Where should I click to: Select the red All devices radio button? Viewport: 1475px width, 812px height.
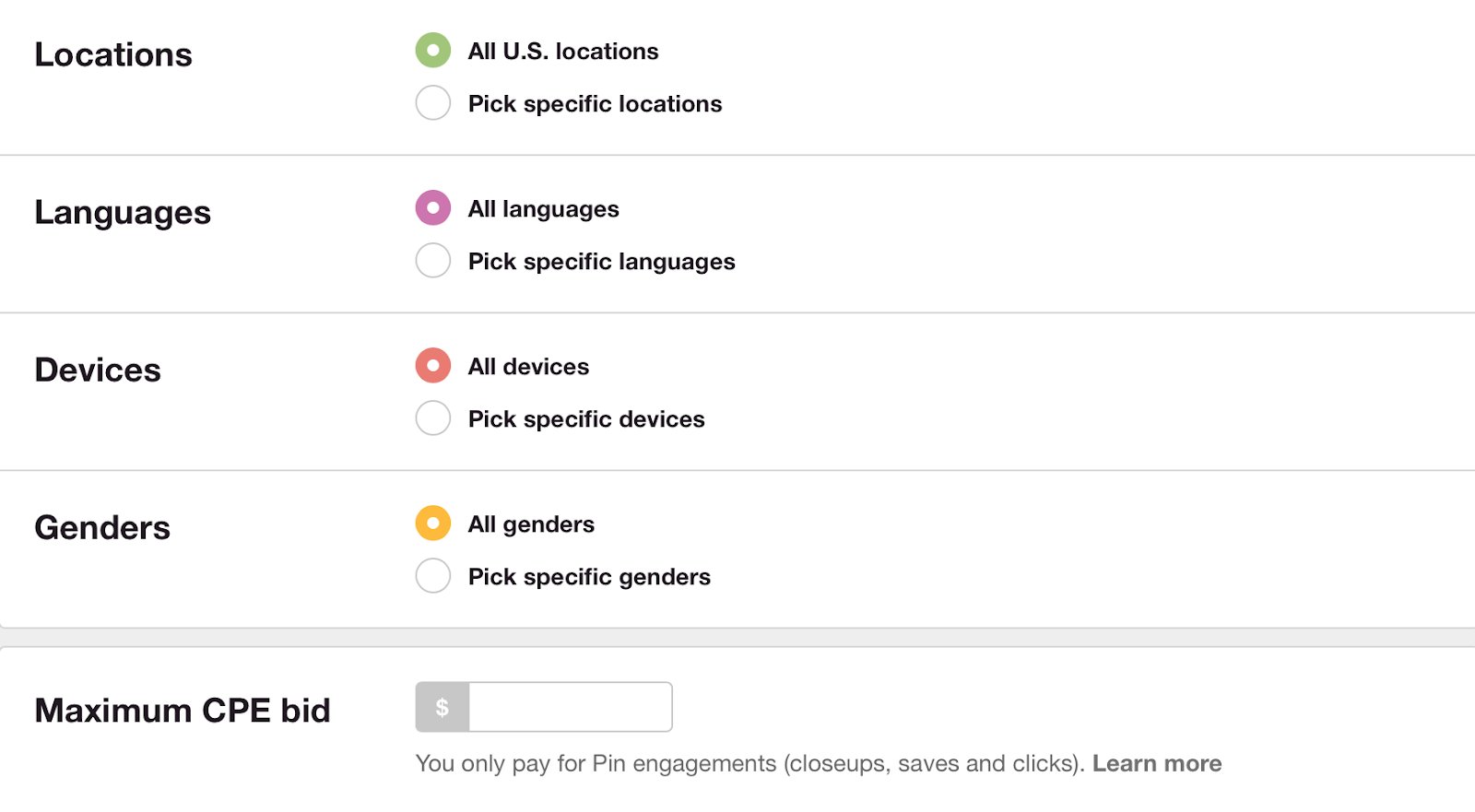click(x=433, y=366)
